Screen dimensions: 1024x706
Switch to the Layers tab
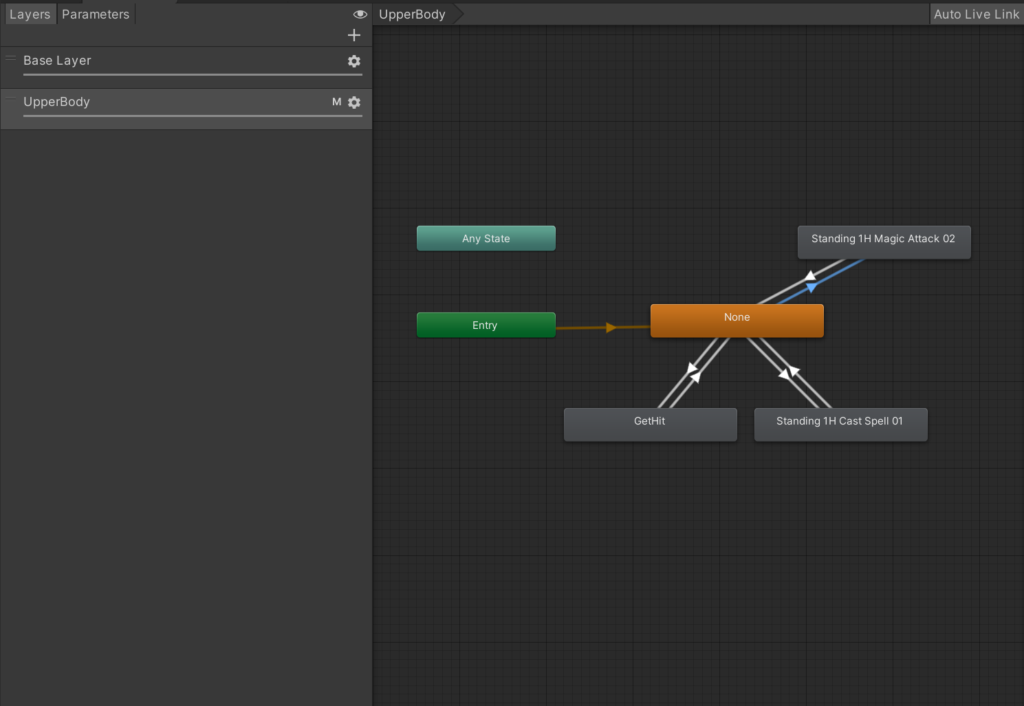29,14
